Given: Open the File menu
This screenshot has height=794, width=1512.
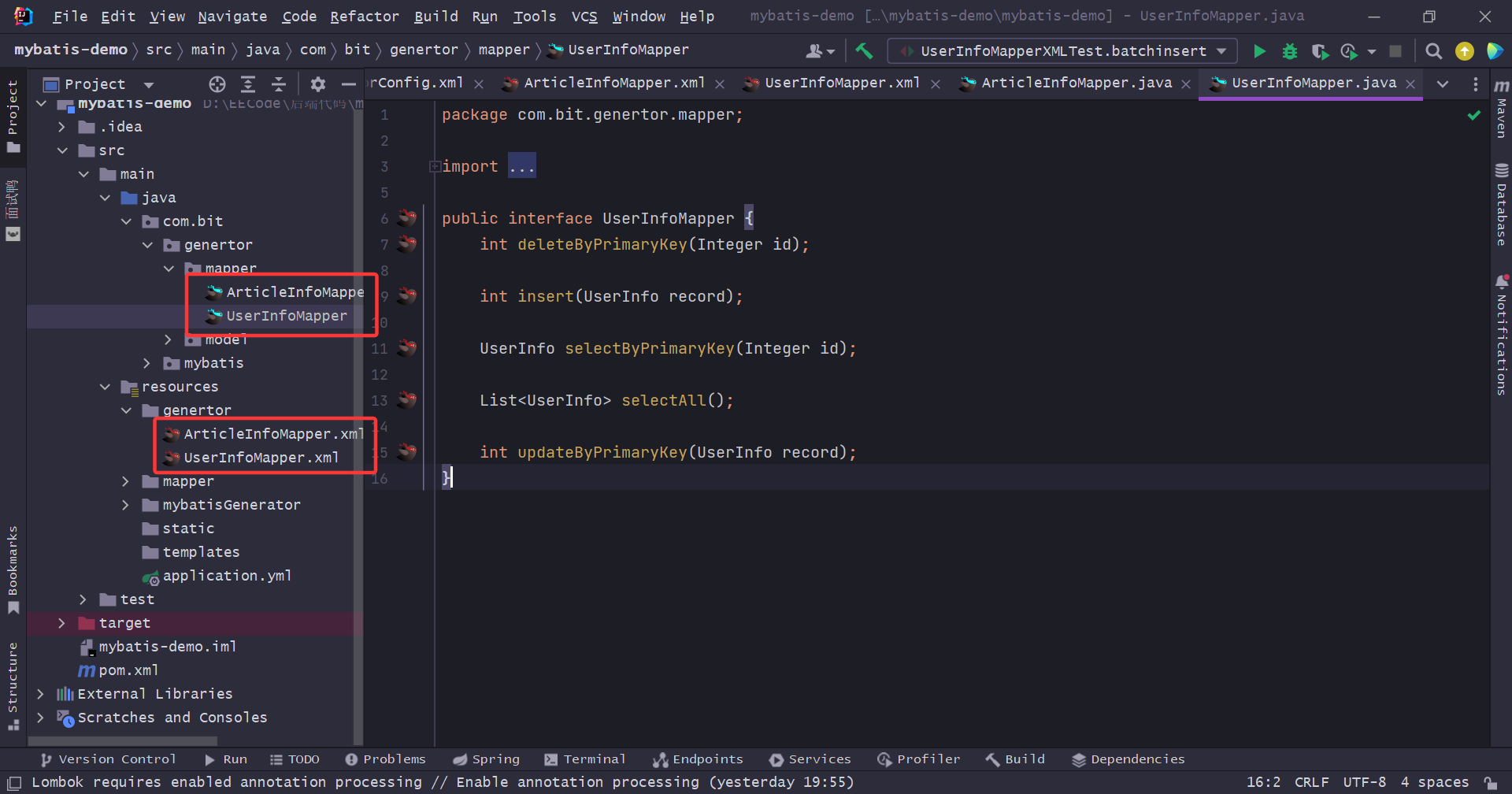Looking at the screenshot, I should 70,17.
